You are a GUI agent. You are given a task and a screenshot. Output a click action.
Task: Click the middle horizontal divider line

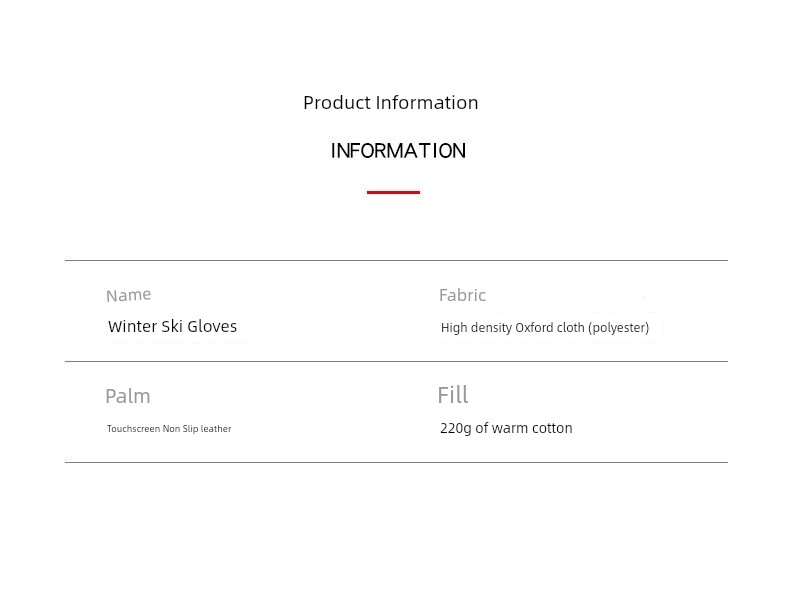tap(396, 362)
